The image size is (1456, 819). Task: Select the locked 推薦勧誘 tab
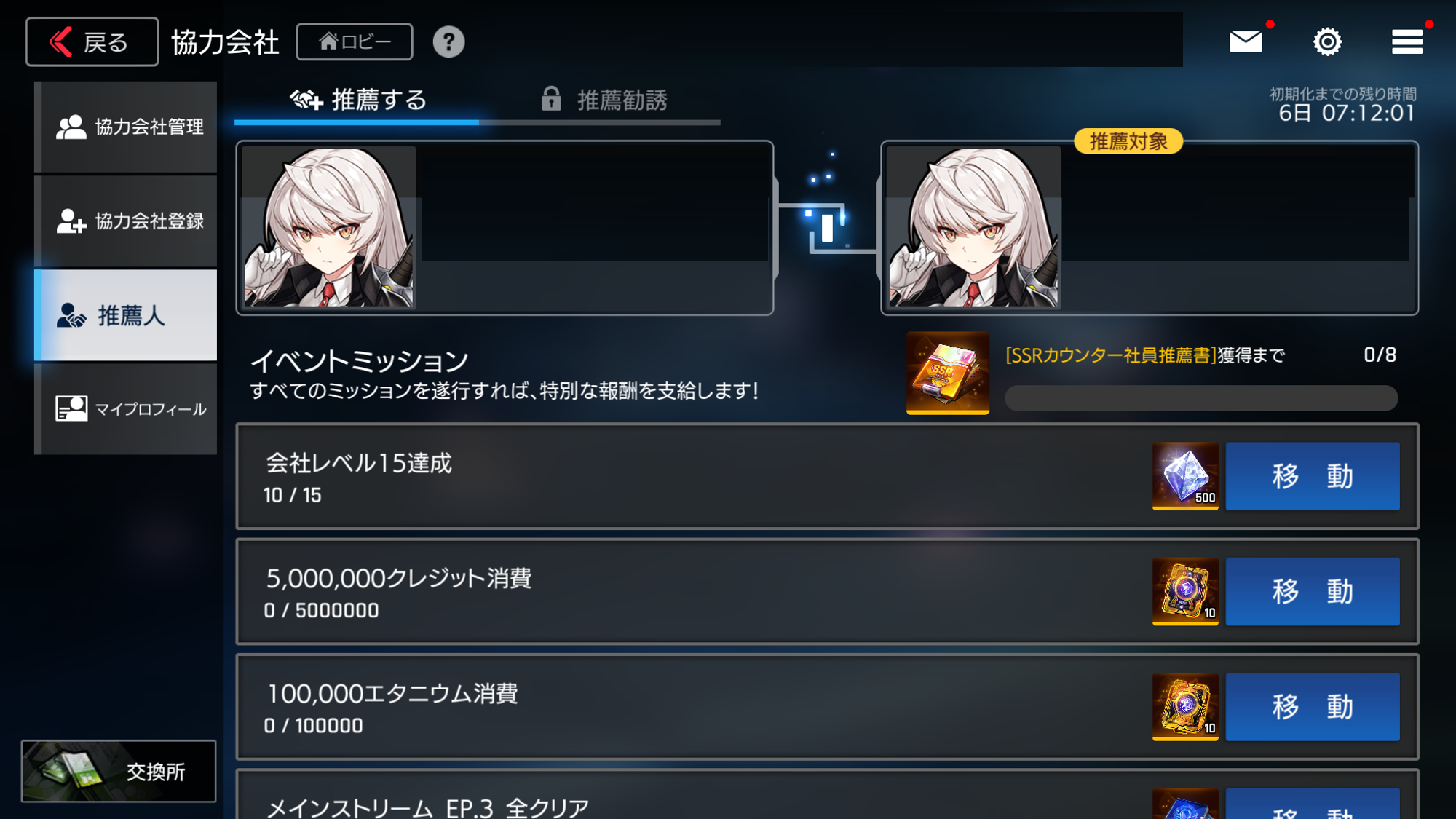click(x=604, y=100)
